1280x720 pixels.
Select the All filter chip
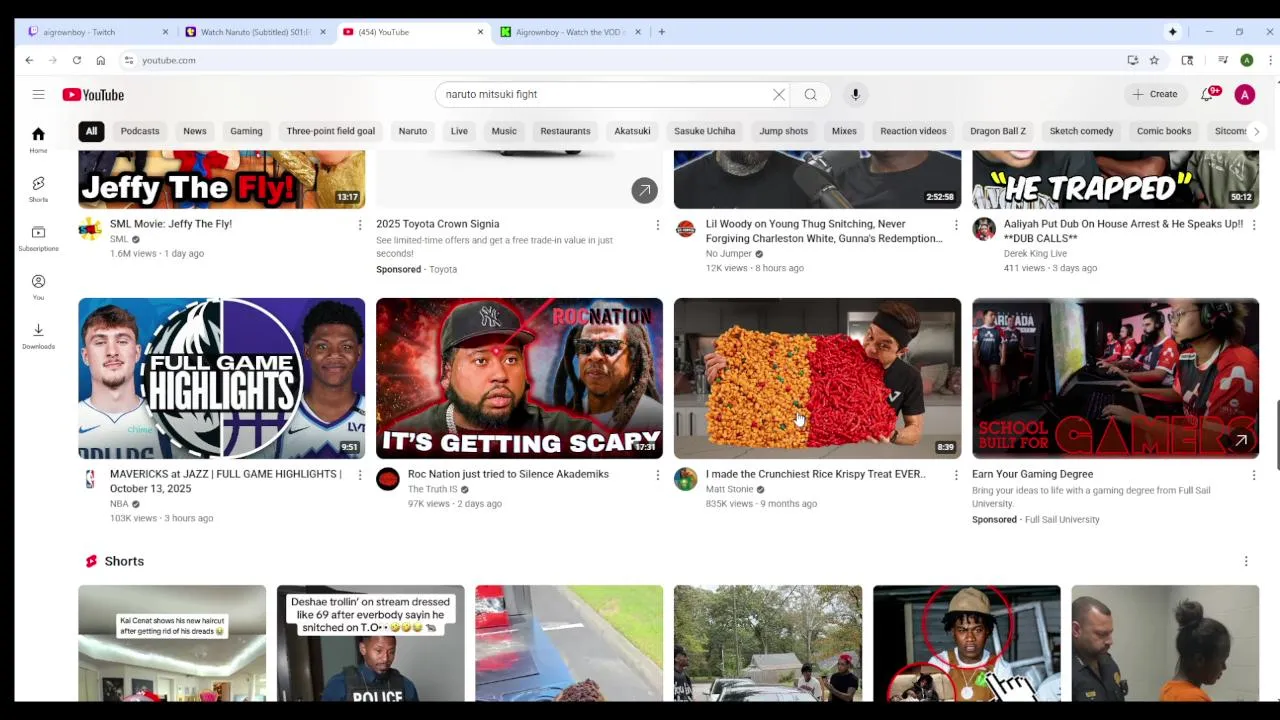coord(91,131)
